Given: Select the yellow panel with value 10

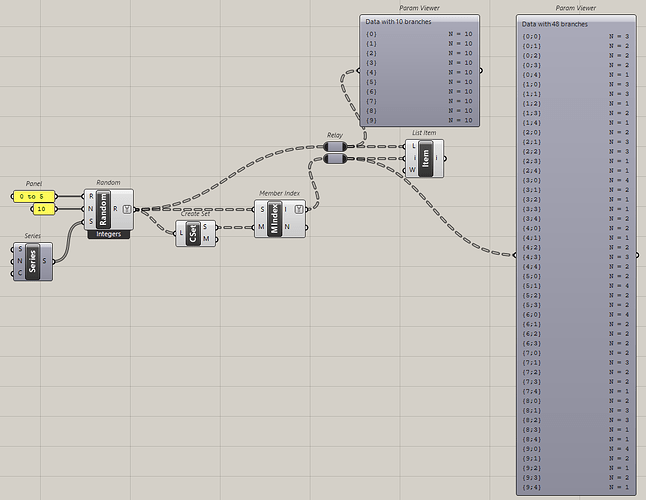Looking at the screenshot, I should (x=44, y=209).
